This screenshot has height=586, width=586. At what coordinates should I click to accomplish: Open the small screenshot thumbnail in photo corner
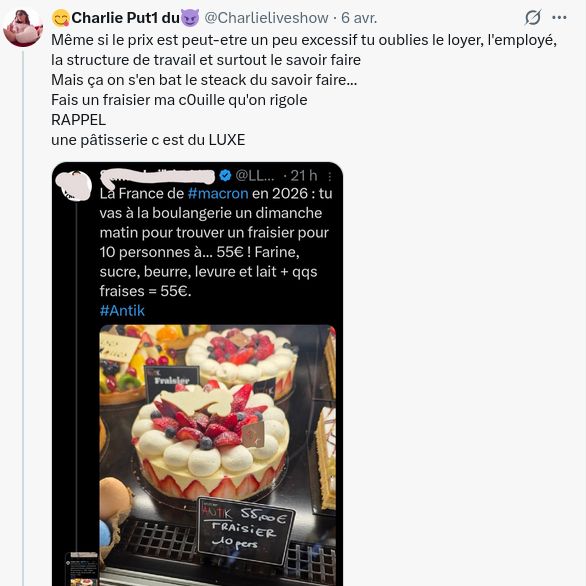point(81,569)
